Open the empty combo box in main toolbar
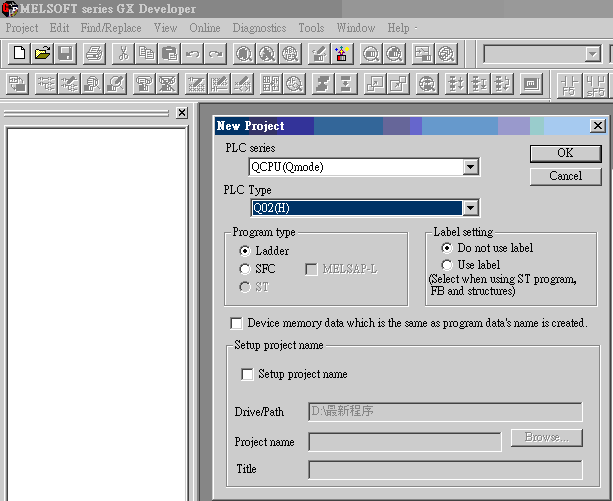The width and height of the screenshot is (613, 501). [x=593, y=54]
